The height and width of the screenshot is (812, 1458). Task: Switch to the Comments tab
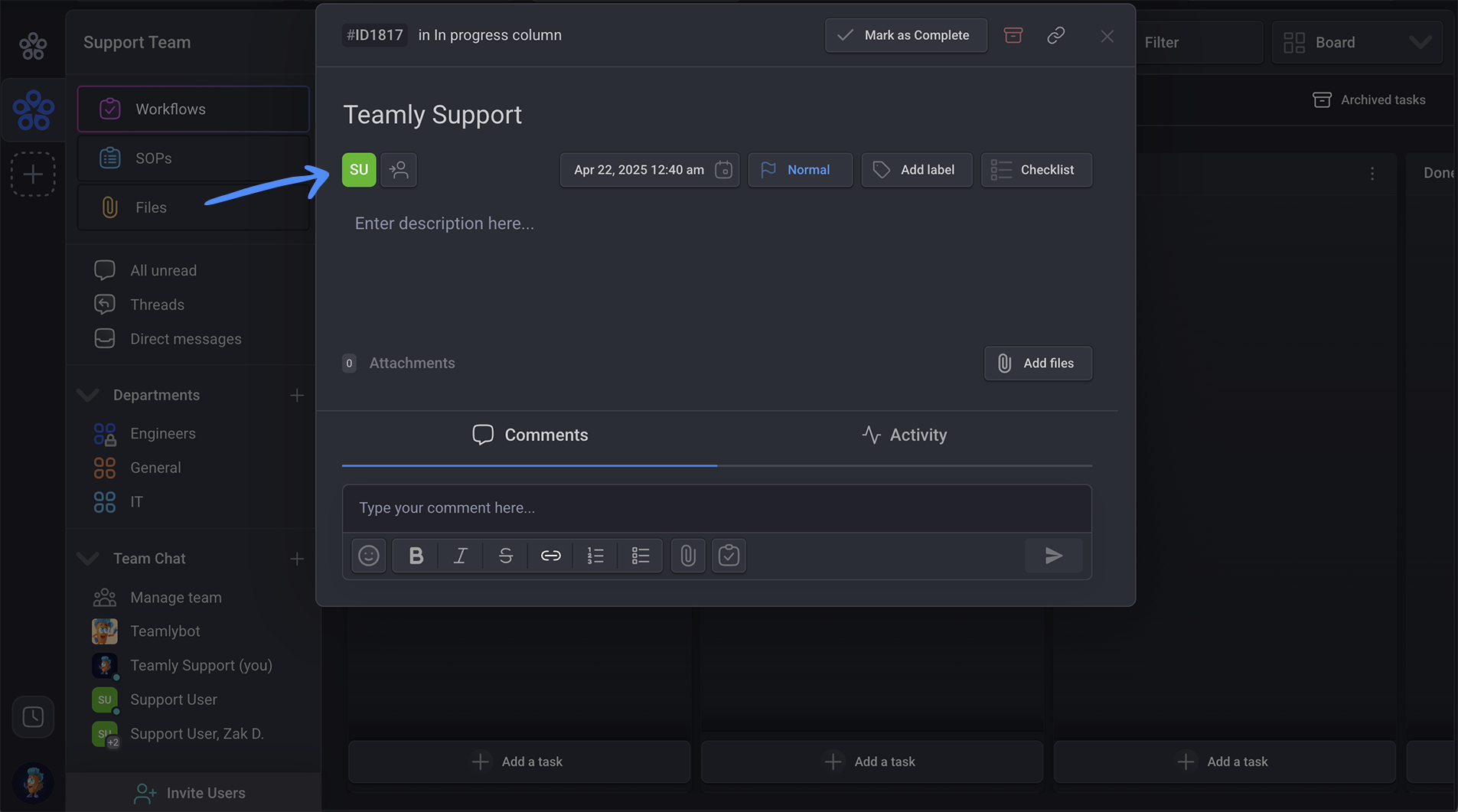[530, 435]
